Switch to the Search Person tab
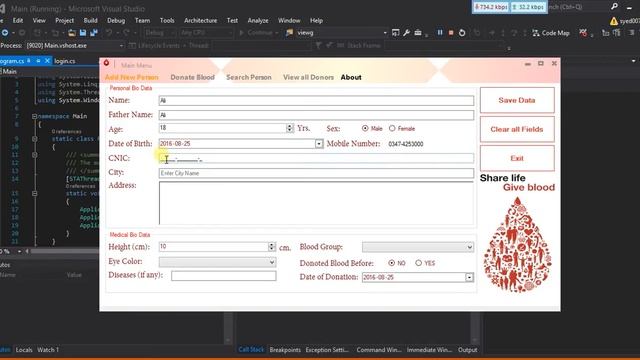The height and width of the screenshot is (360, 640). tap(249, 77)
